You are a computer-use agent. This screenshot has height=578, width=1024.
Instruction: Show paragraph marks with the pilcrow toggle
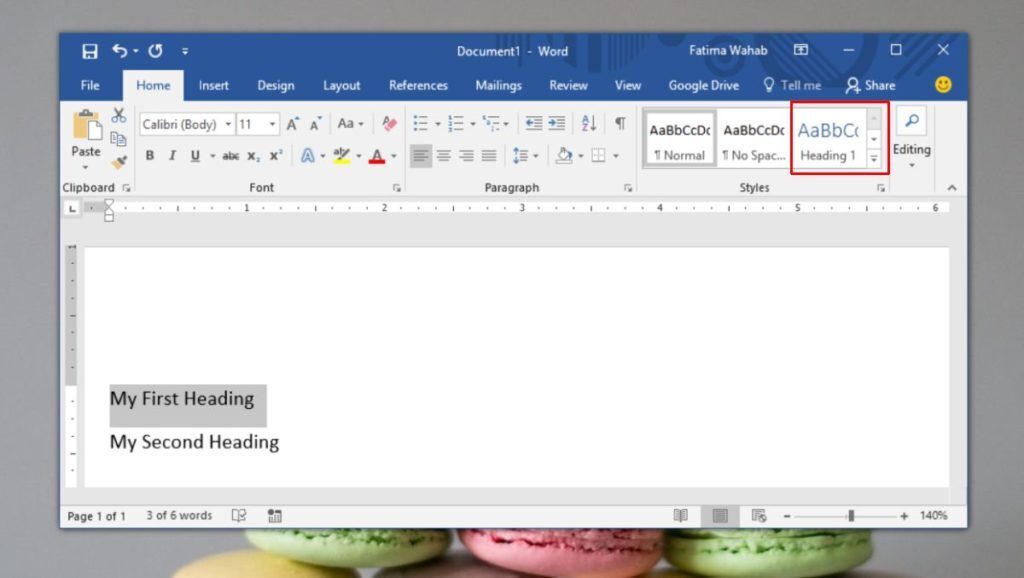[x=621, y=123]
